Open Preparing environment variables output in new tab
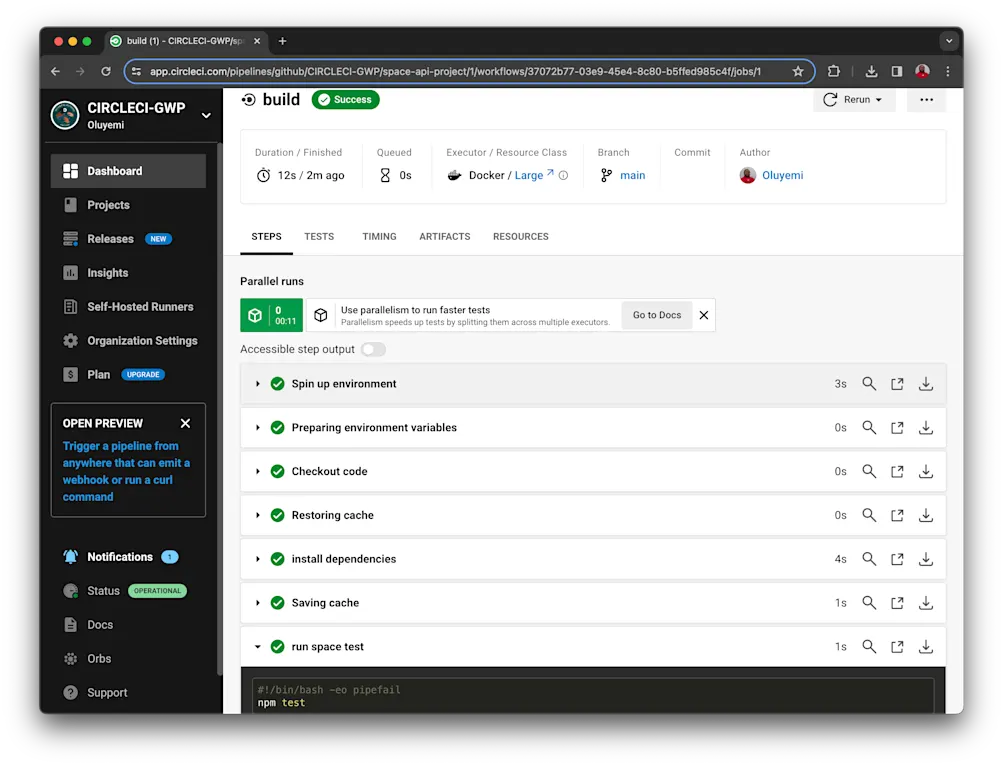This screenshot has height=766, width=1003. coord(897,427)
